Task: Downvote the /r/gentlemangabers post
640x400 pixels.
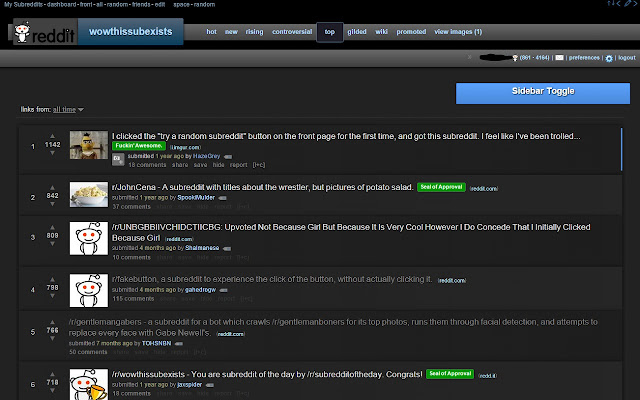Action: coord(52,338)
